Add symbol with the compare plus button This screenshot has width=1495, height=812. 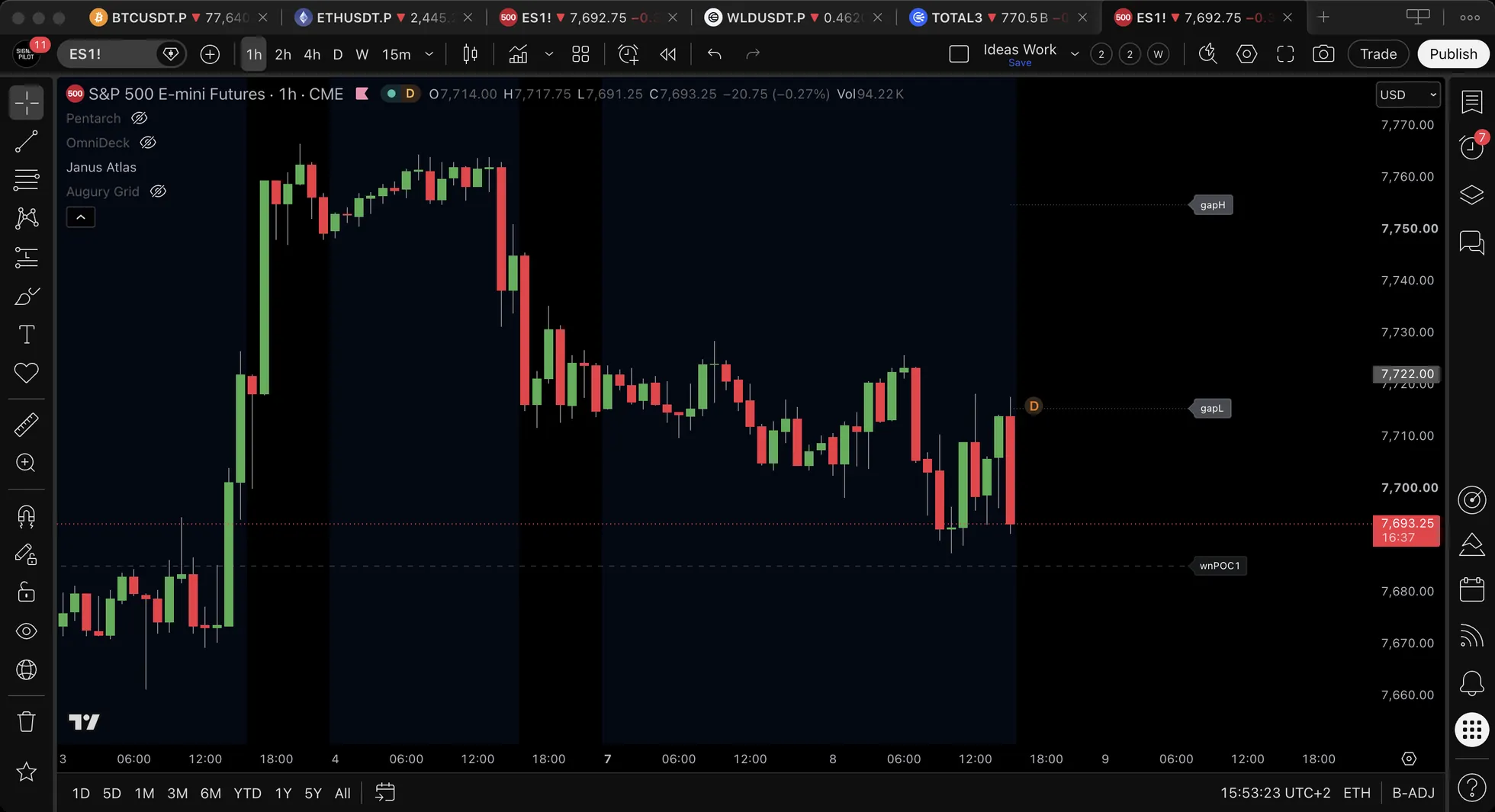click(210, 54)
